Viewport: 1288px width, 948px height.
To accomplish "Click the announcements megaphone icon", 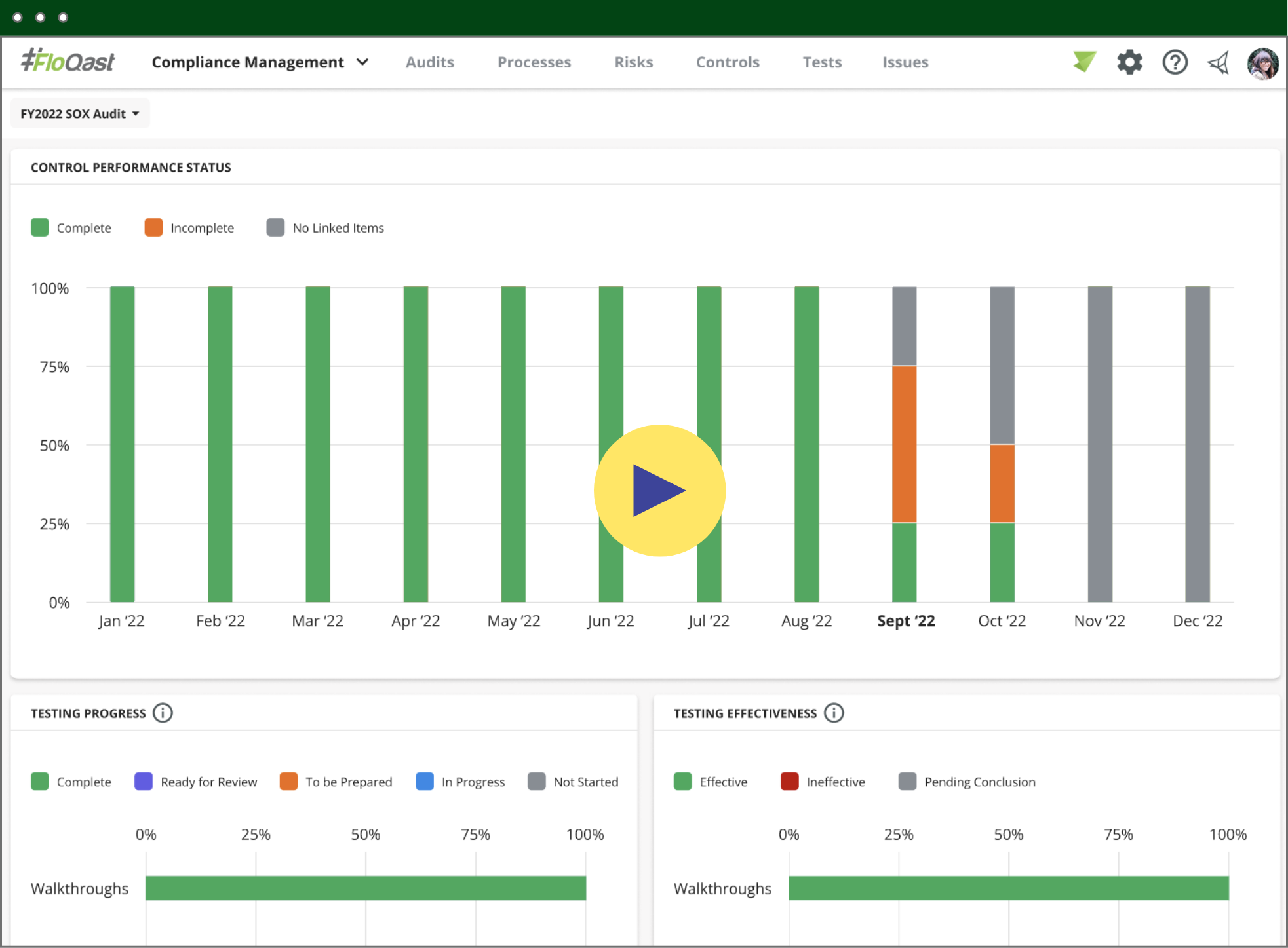I will point(1219,62).
